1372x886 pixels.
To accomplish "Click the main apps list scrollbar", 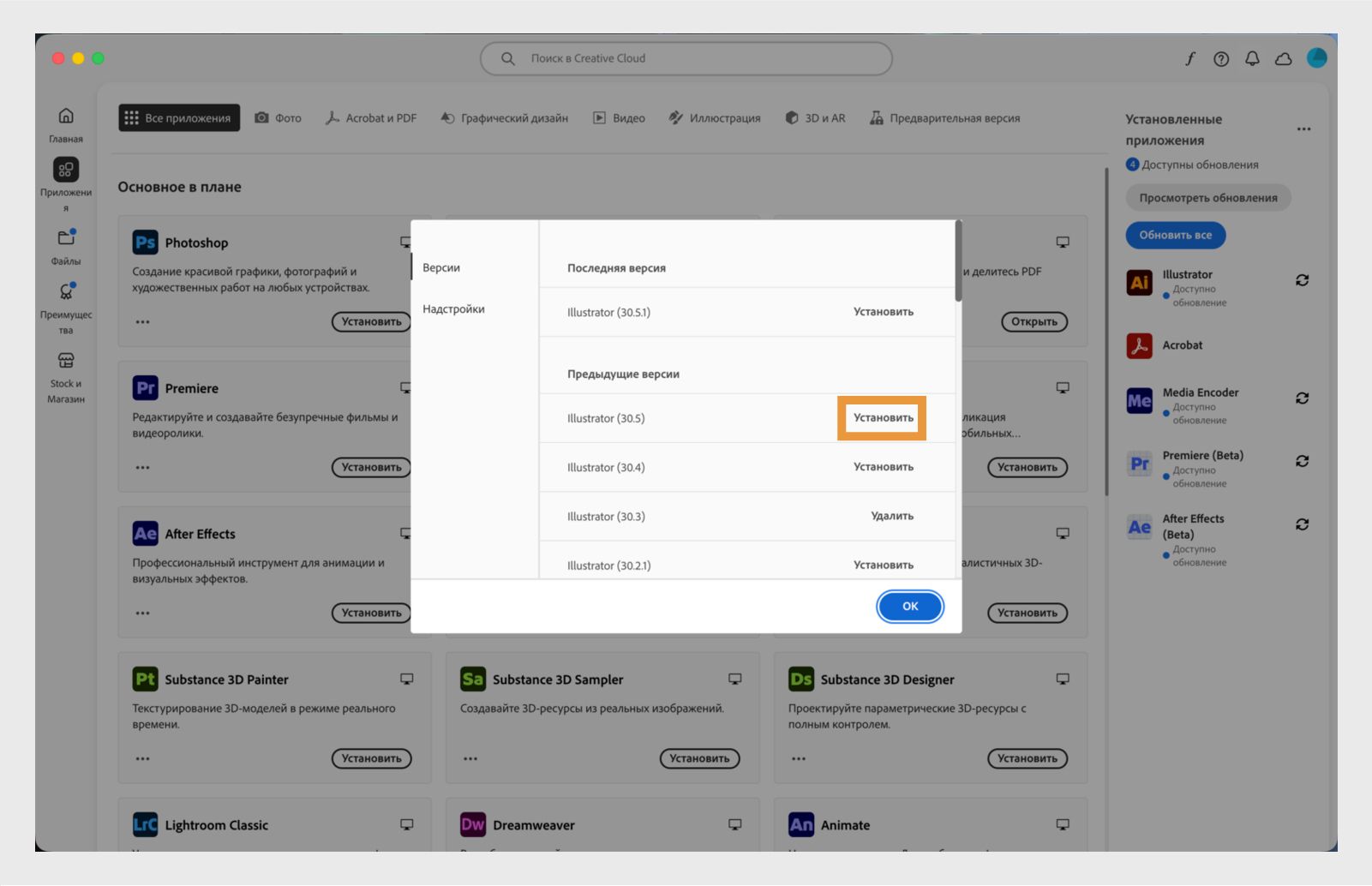I will point(1106,331).
